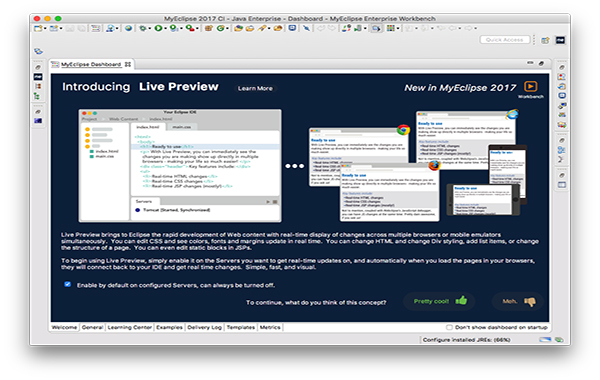Screen dimensions: 600x380
Task: Click the monitor view icon in right sidebar
Action: pos(561,96)
